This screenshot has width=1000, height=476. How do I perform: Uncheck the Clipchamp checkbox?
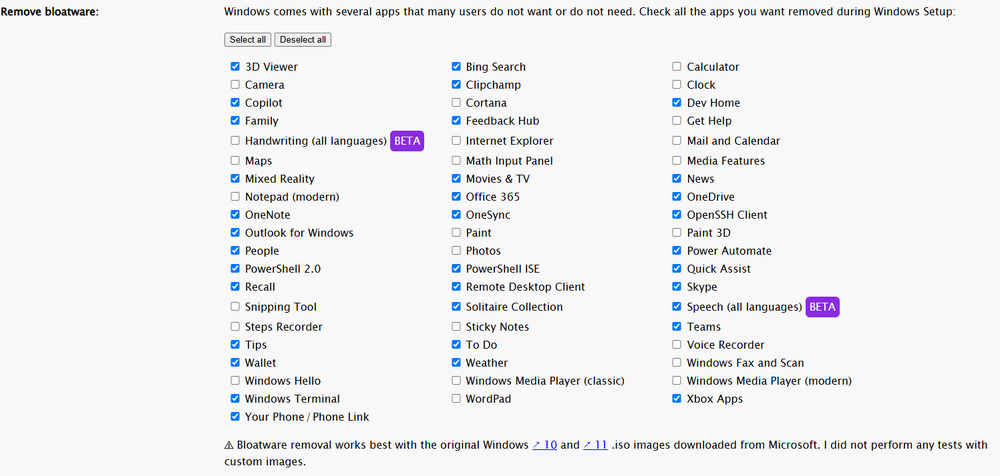tap(456, 84)
